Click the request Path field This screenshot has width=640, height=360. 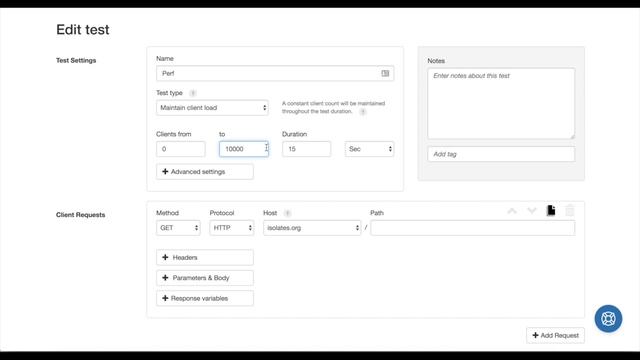pyautogui.click(x=473, y=228)
